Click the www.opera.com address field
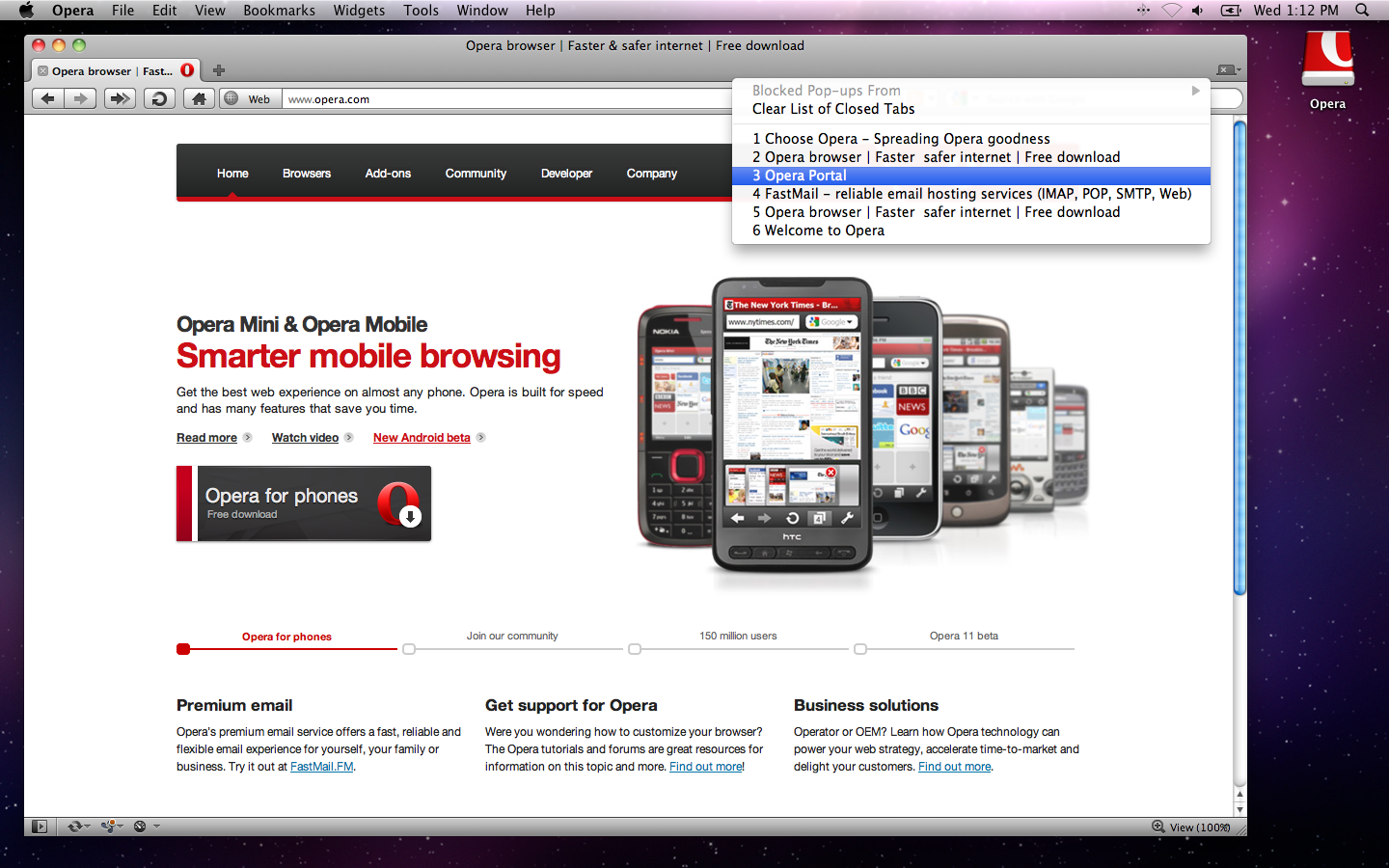1389x868 pixels. 507,99
